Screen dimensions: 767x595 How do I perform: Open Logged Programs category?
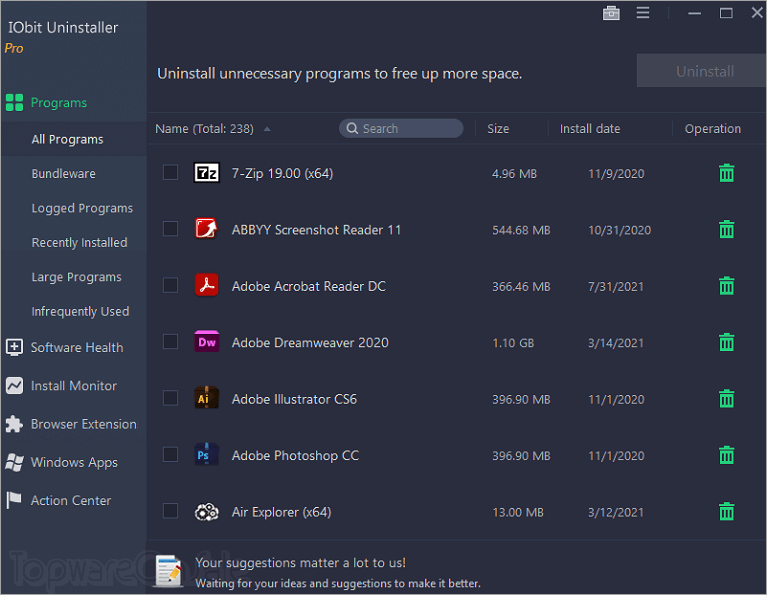click(x=82, y=208)
